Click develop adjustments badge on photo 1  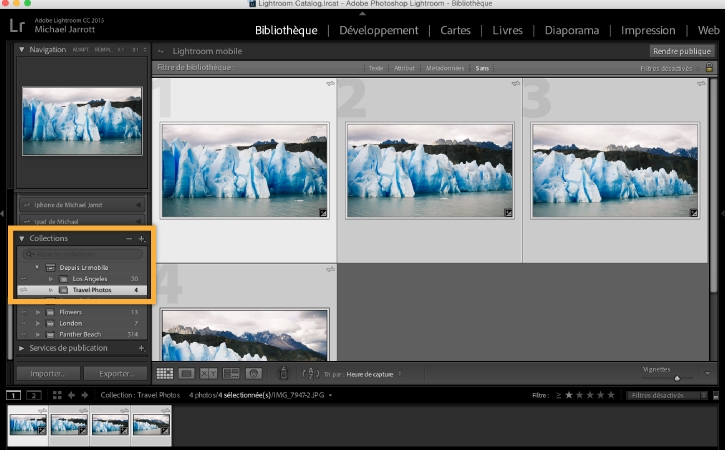(323, 213)
